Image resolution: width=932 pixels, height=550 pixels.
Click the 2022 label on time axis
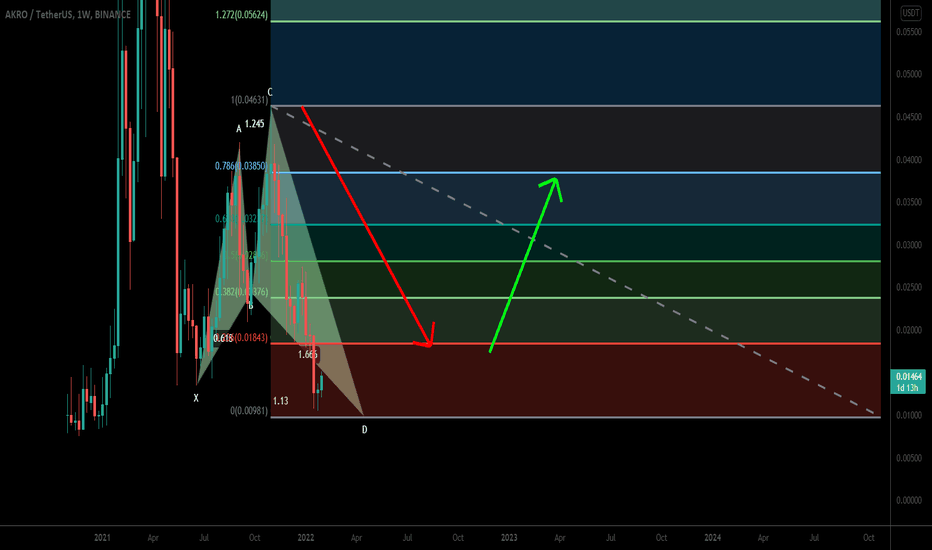click(x=306, y=538)
